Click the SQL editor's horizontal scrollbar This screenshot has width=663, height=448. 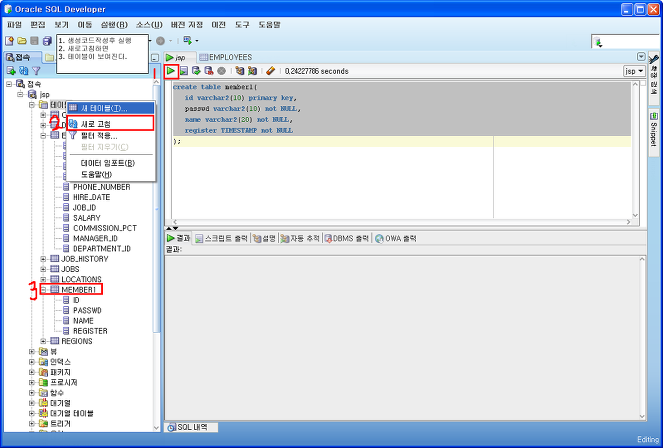click(x=400, y=222)
